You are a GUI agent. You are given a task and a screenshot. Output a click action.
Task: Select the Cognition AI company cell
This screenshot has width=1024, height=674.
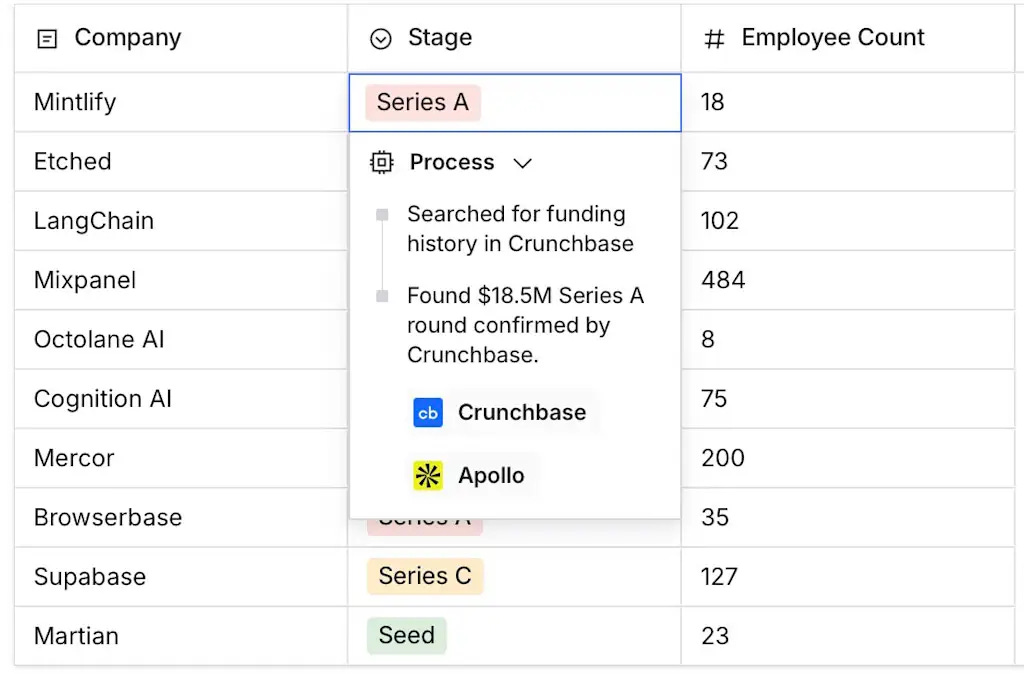(x=103, y=399)
